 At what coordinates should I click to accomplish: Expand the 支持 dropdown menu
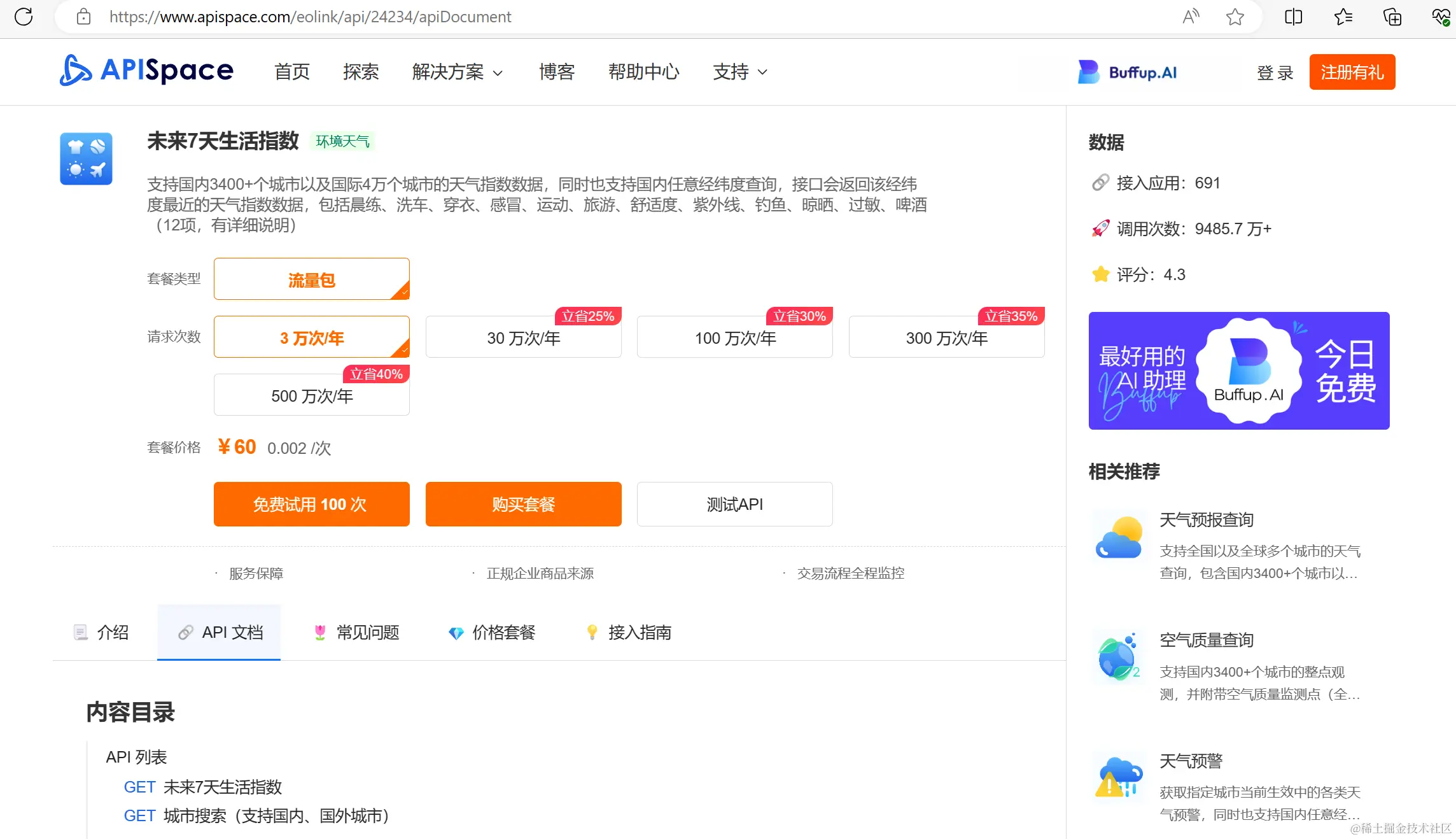739,72
